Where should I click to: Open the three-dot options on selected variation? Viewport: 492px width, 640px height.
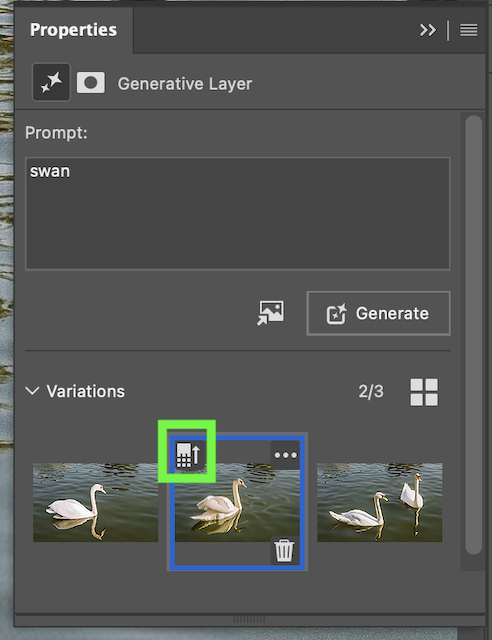tap(286, 455)
